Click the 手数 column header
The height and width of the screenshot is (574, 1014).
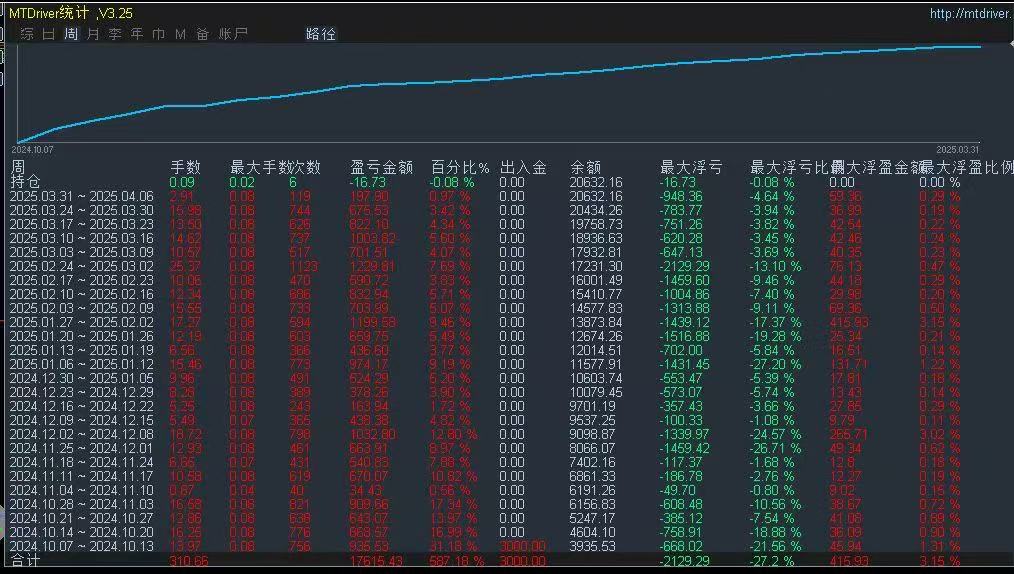click(x=186, y=167)
